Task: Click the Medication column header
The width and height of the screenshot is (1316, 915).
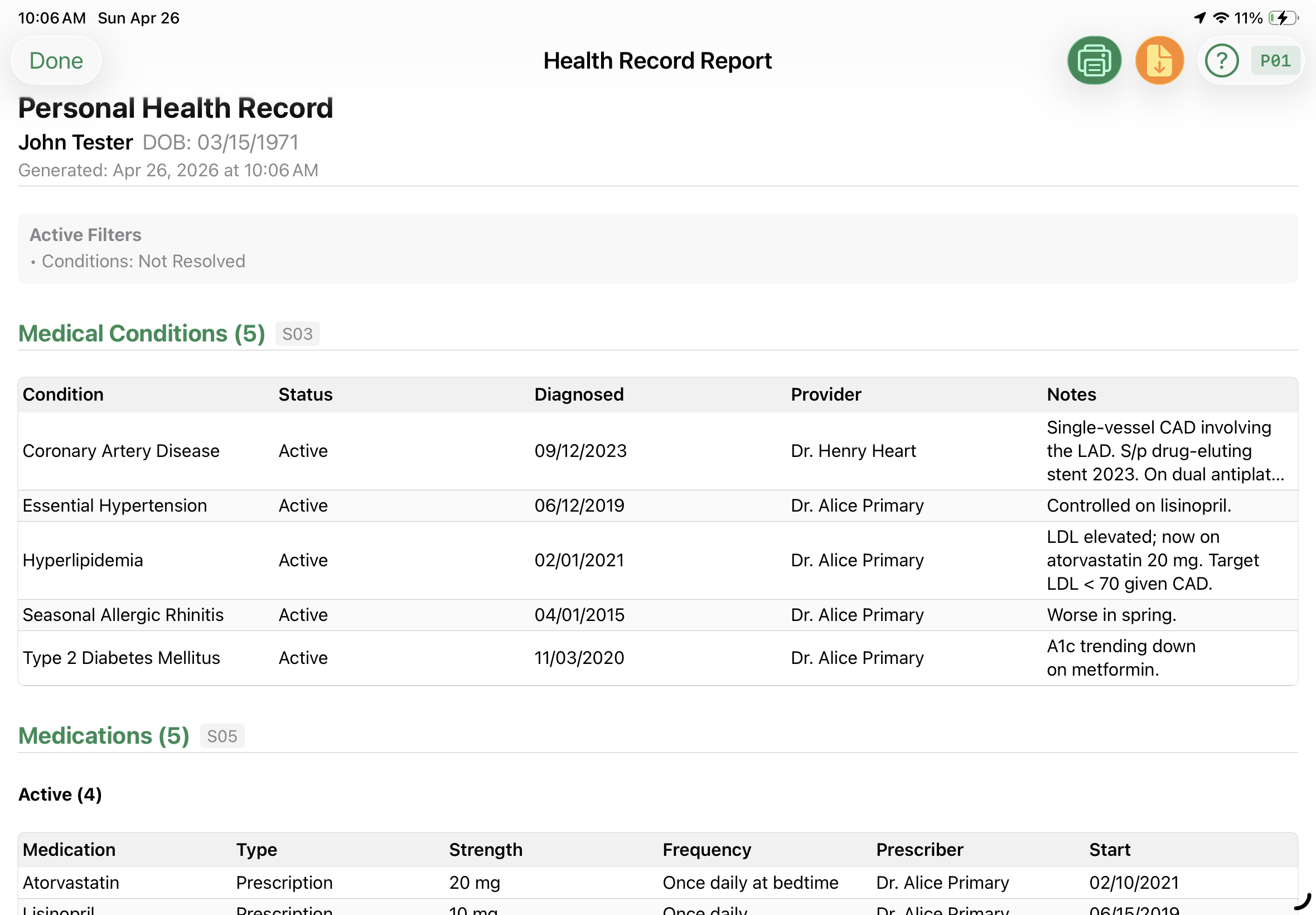Action: click(x=69, y=849)
